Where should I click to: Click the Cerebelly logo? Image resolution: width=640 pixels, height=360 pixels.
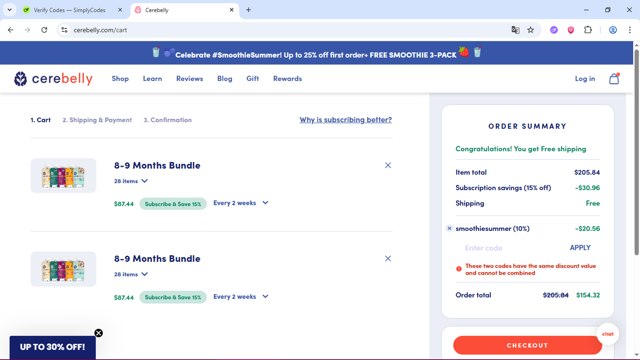[53, 79]
